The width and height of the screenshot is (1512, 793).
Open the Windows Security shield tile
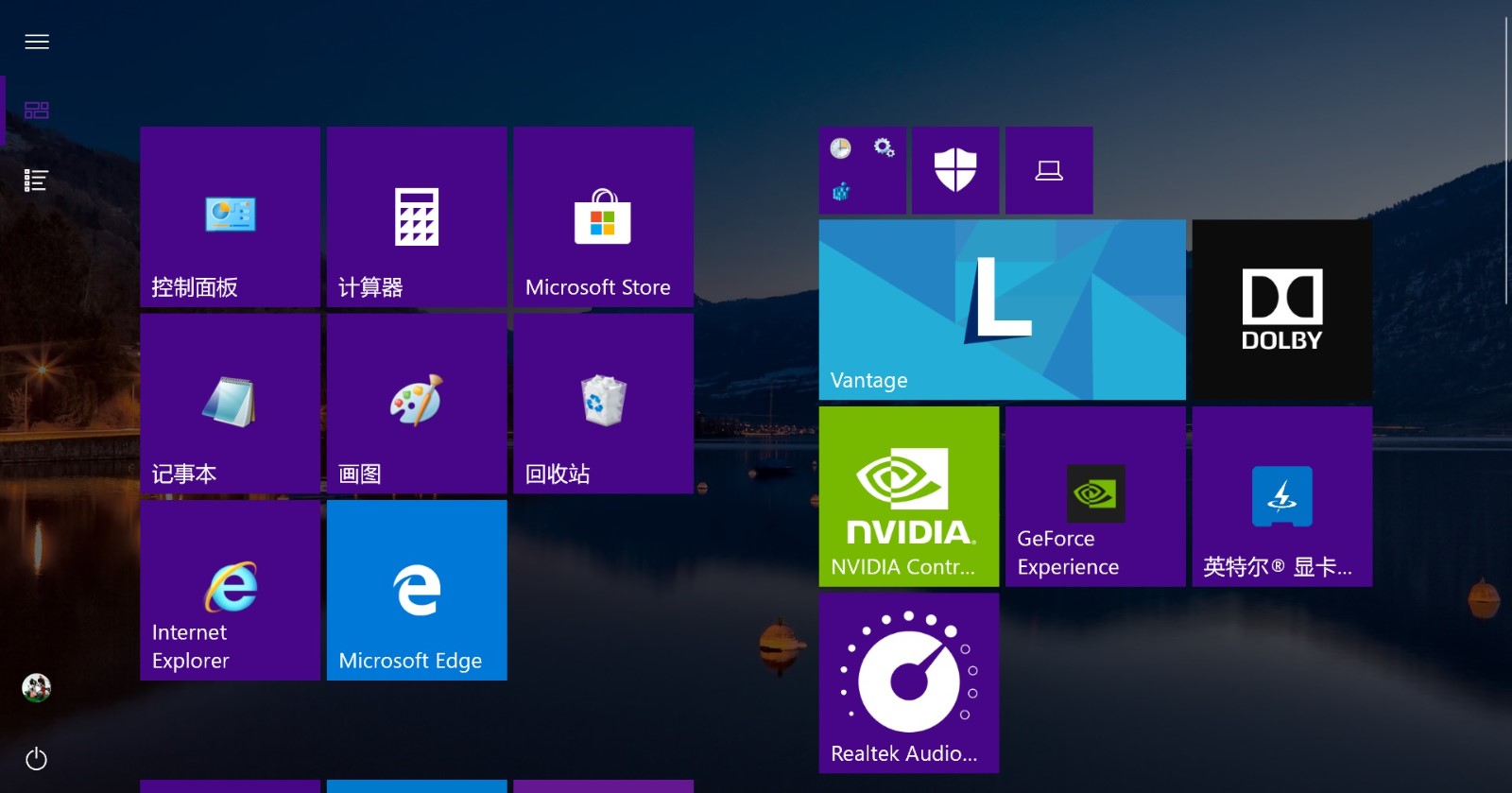[955, 171]
